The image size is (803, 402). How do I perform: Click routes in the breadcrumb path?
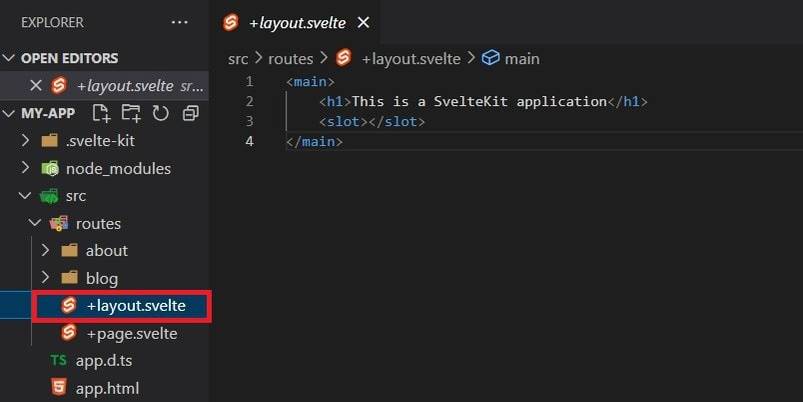click(291, 59)
